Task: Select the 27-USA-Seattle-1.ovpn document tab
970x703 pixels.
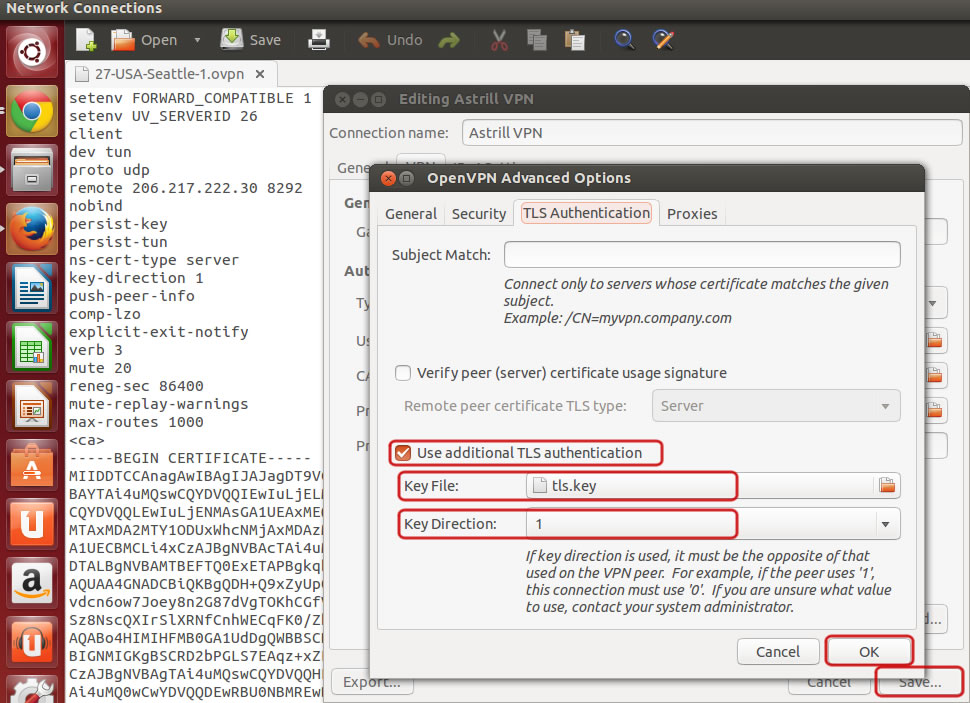Action: (170, 74)
